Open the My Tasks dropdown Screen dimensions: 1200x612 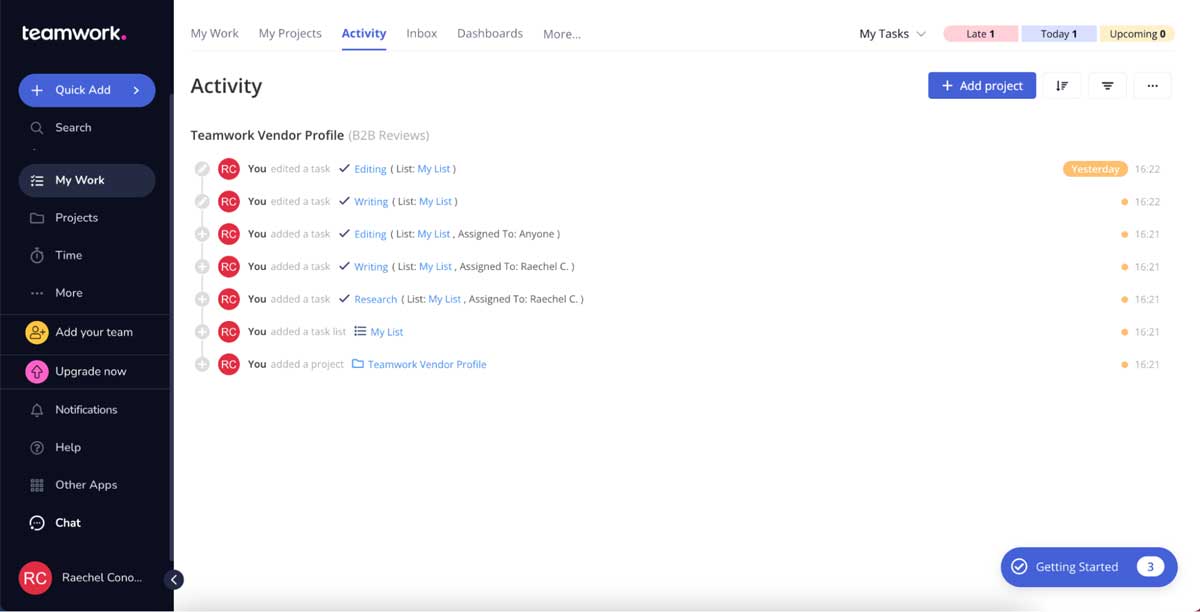click(x=890, y=33)
